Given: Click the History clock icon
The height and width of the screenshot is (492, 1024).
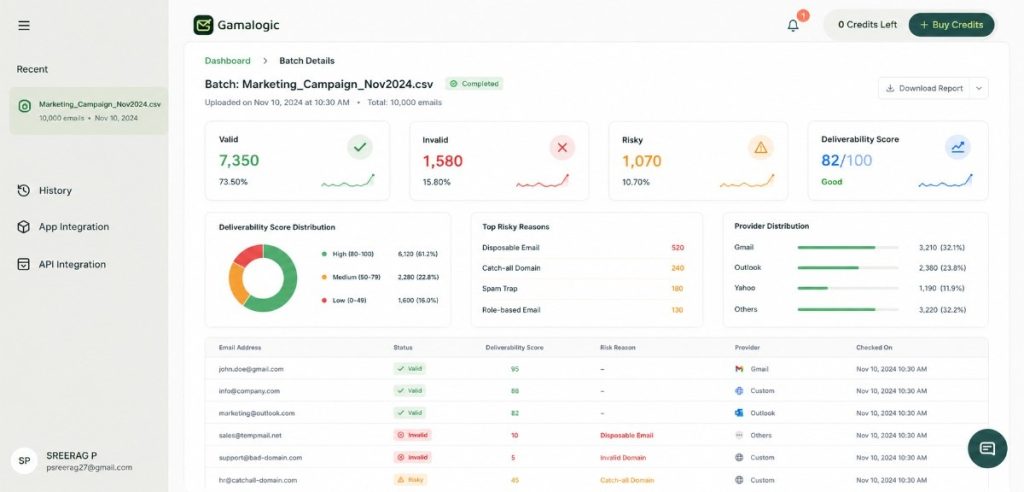Looking at the screenshot, I should (24, 191).
